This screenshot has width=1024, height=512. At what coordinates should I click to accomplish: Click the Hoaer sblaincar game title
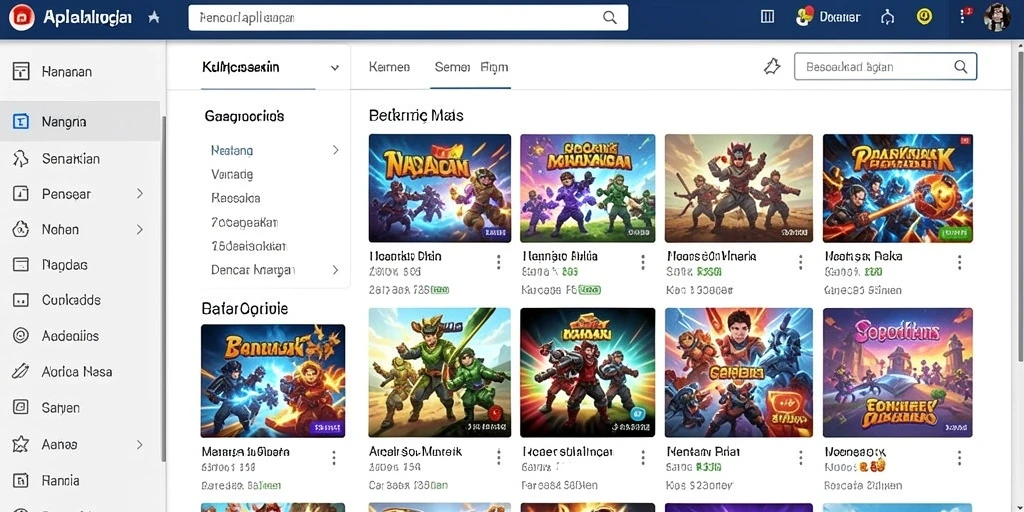click(x=567, y=451)
